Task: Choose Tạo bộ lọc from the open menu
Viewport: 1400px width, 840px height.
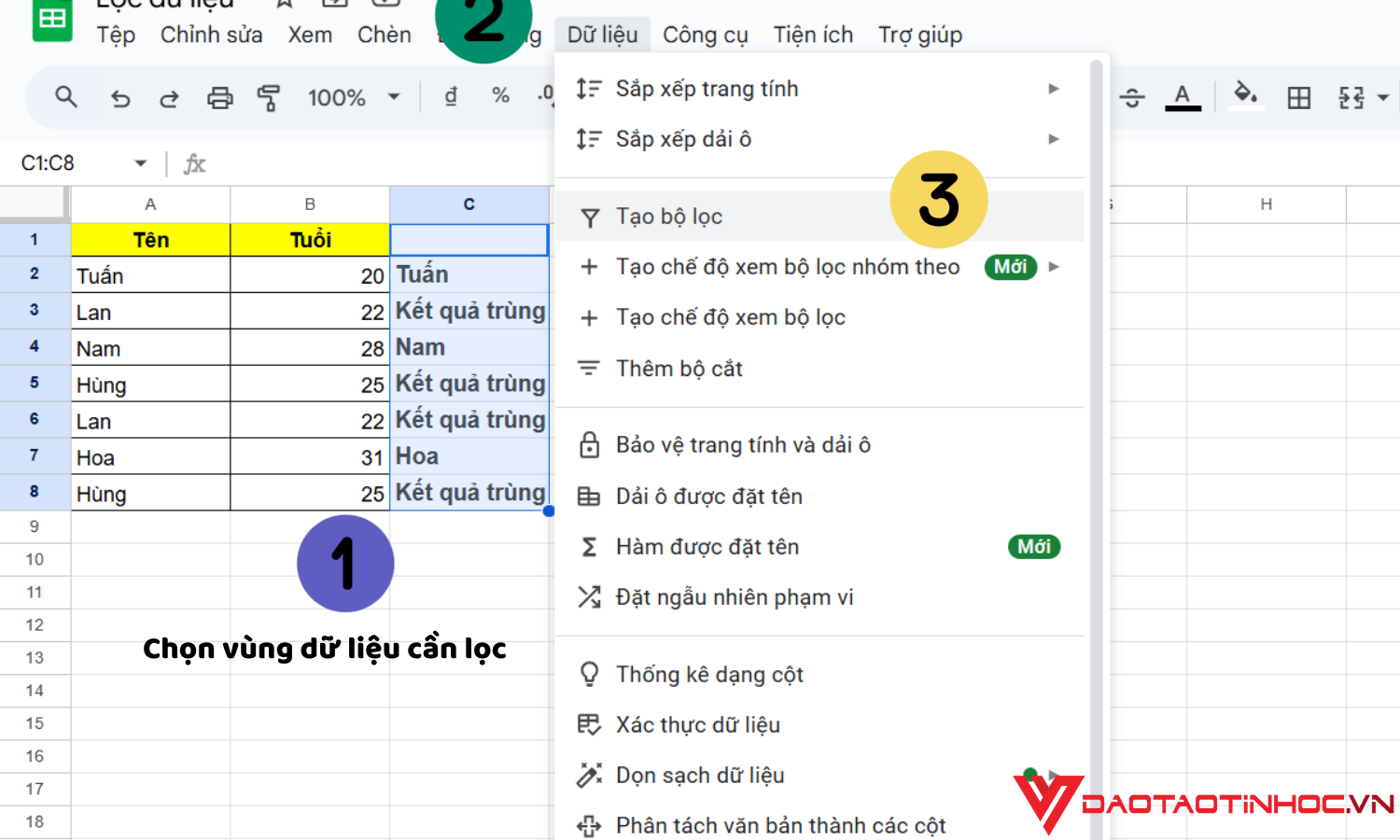Action: 669,216
